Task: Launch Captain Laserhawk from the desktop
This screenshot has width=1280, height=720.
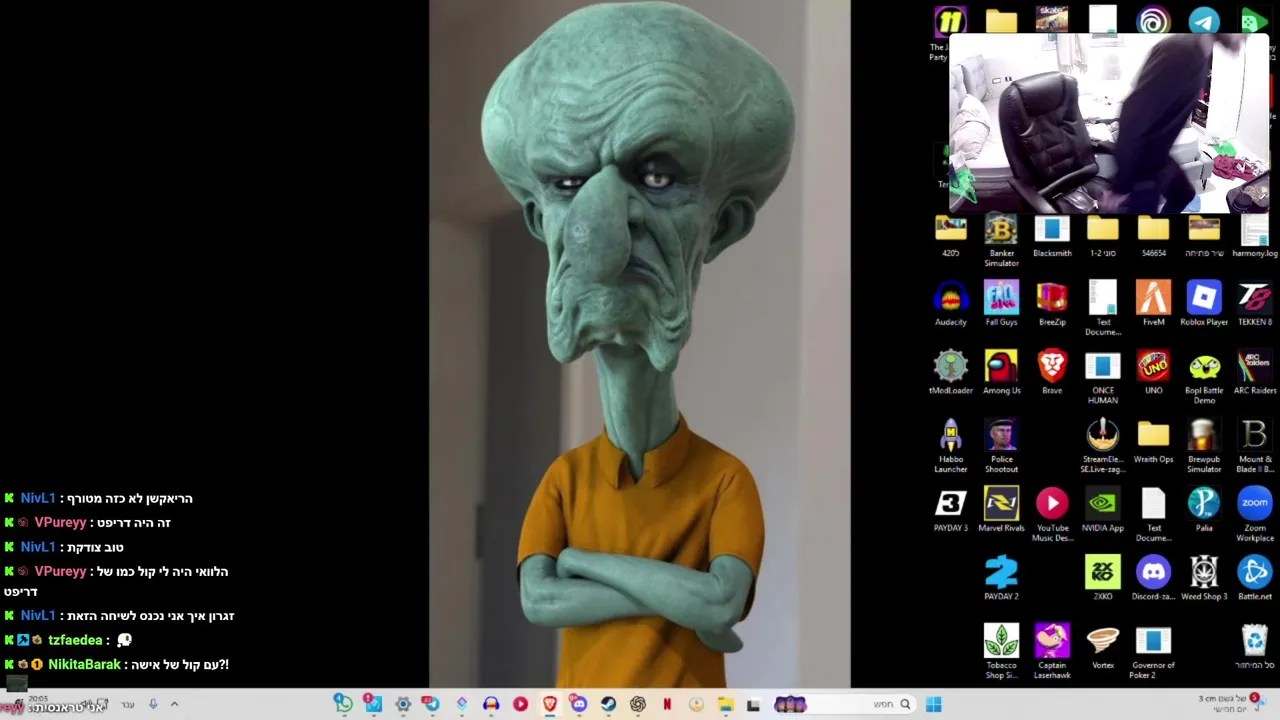Action: [x=1052, y=650]
